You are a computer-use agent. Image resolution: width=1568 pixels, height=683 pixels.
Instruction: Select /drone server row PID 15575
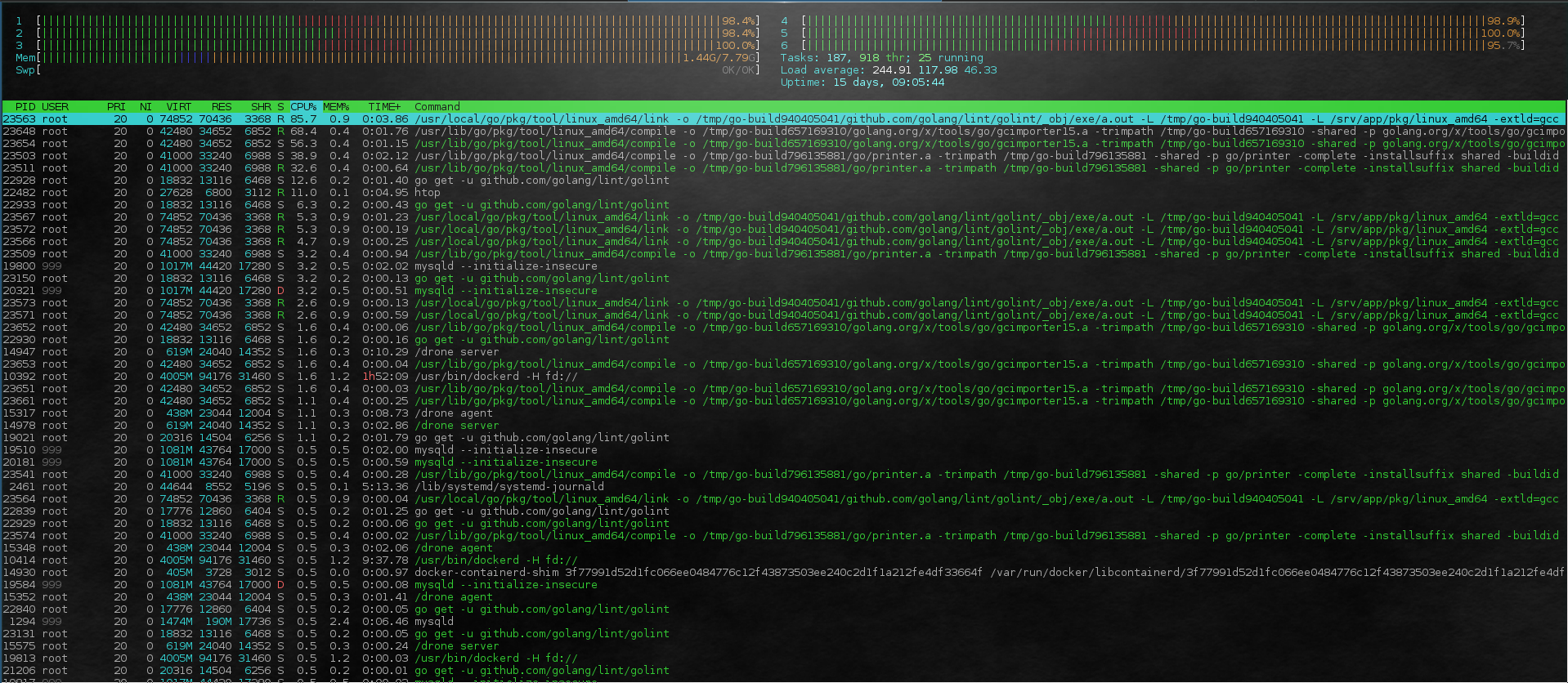click(x=784, y=646)
